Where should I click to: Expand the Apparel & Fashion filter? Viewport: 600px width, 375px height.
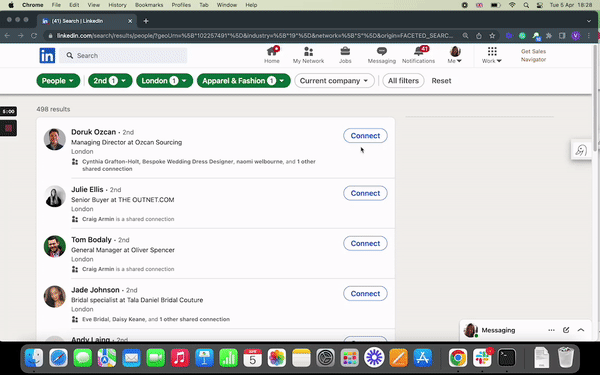pyautogui.click(x=244, y=81)
